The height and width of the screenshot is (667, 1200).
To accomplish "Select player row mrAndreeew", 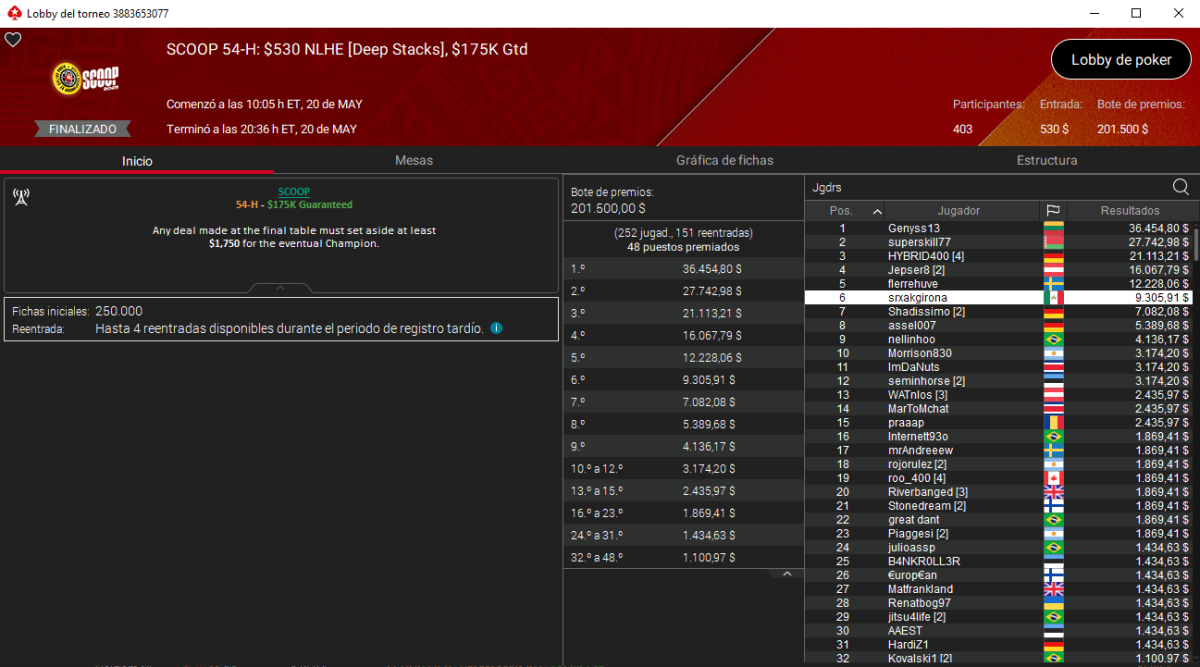I will tap(998, 451).
